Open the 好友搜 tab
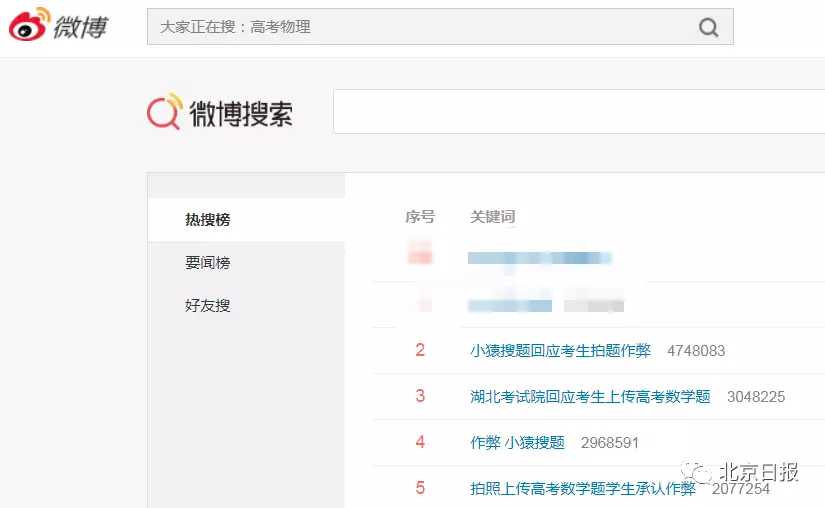 point(207,306)
